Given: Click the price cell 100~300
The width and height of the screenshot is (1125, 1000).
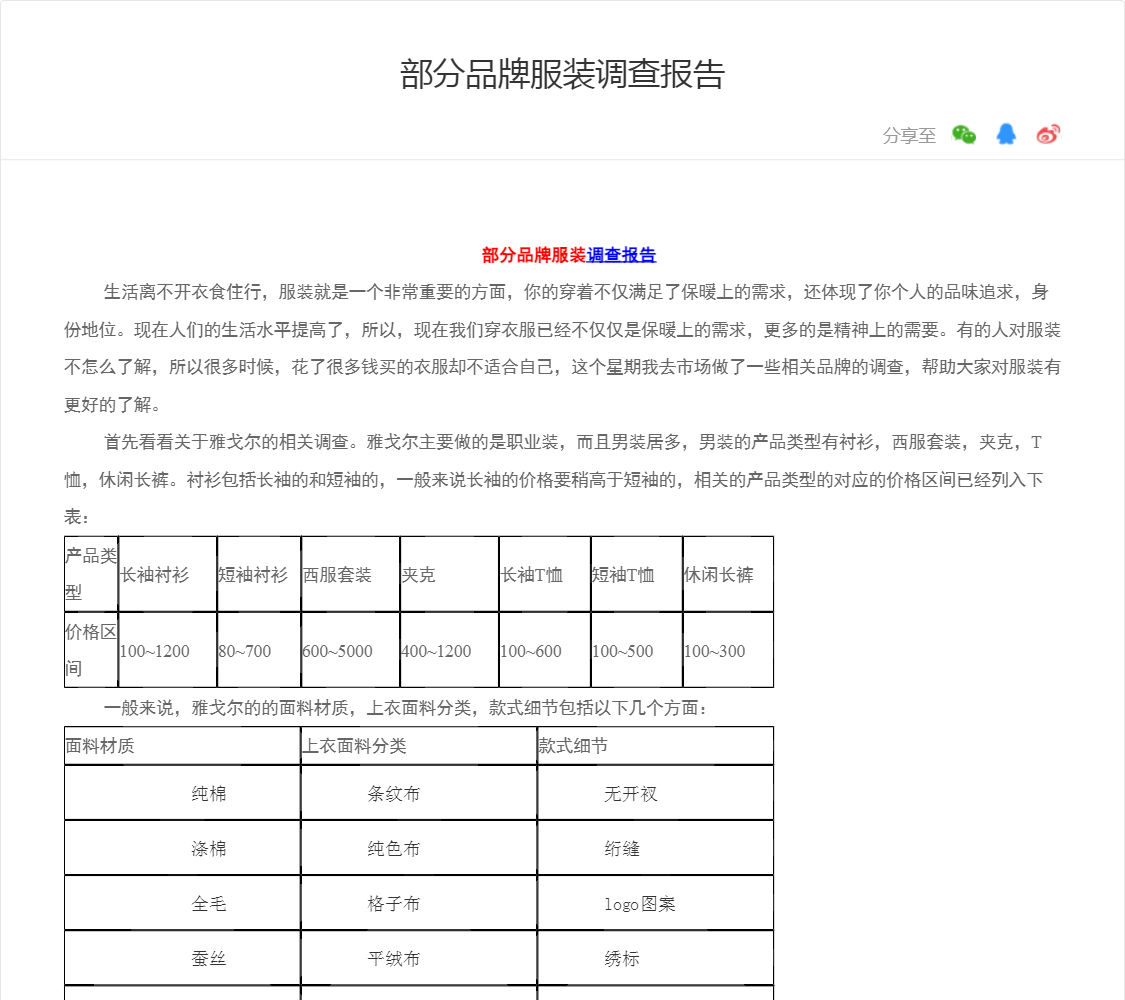Looking at the screenshot, I should tap(728, 650).
